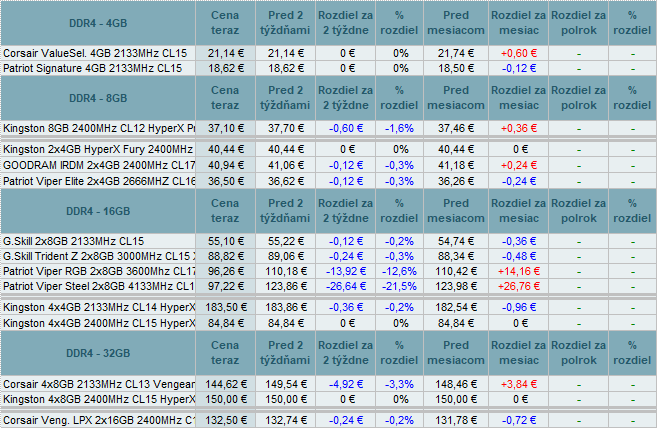Select the DDR4 - 32GB section header

point(98,353)
